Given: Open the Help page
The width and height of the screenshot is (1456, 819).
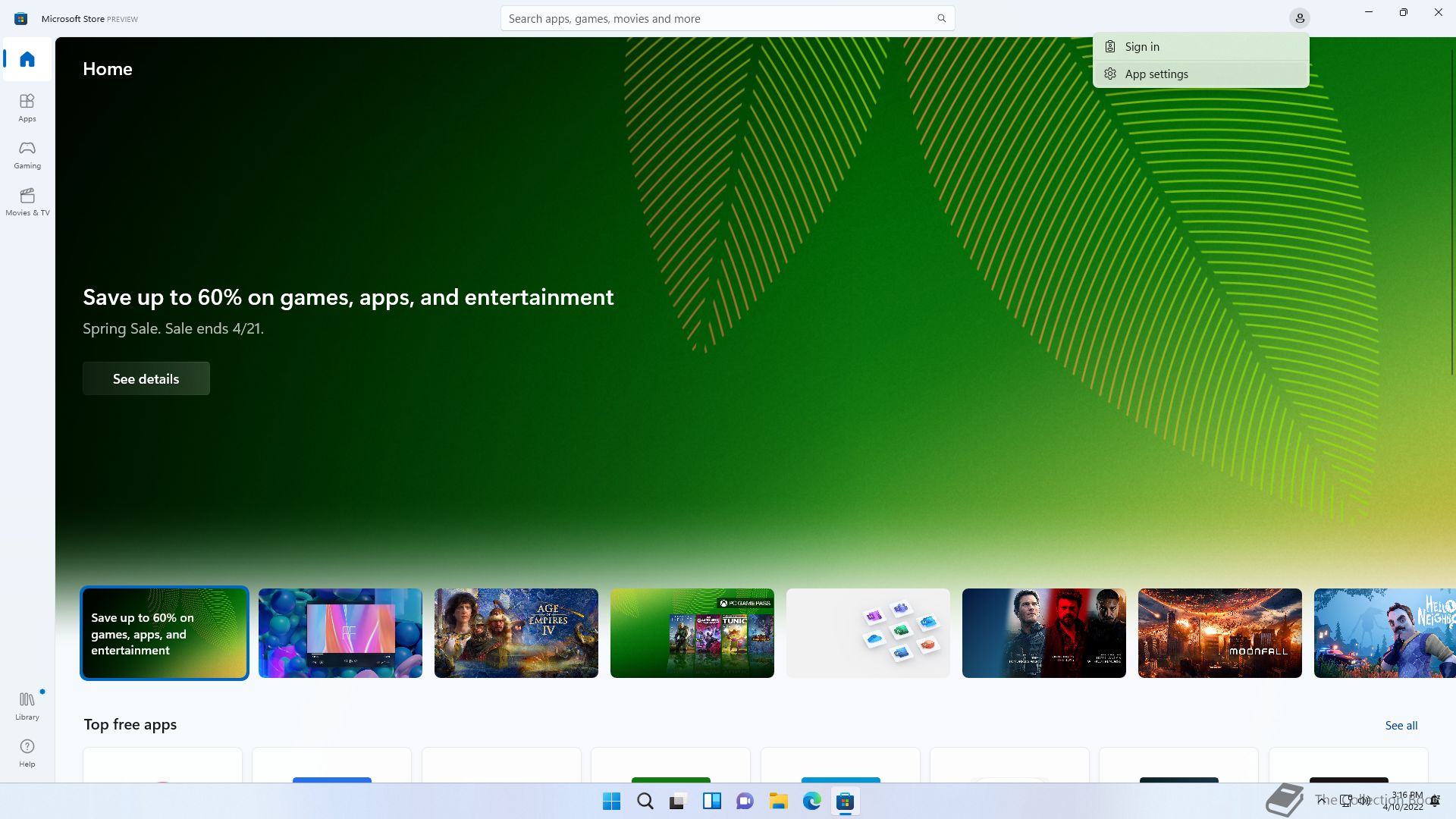Looking at the screenshot, I should pyautogui.click(x=27, y=753).
